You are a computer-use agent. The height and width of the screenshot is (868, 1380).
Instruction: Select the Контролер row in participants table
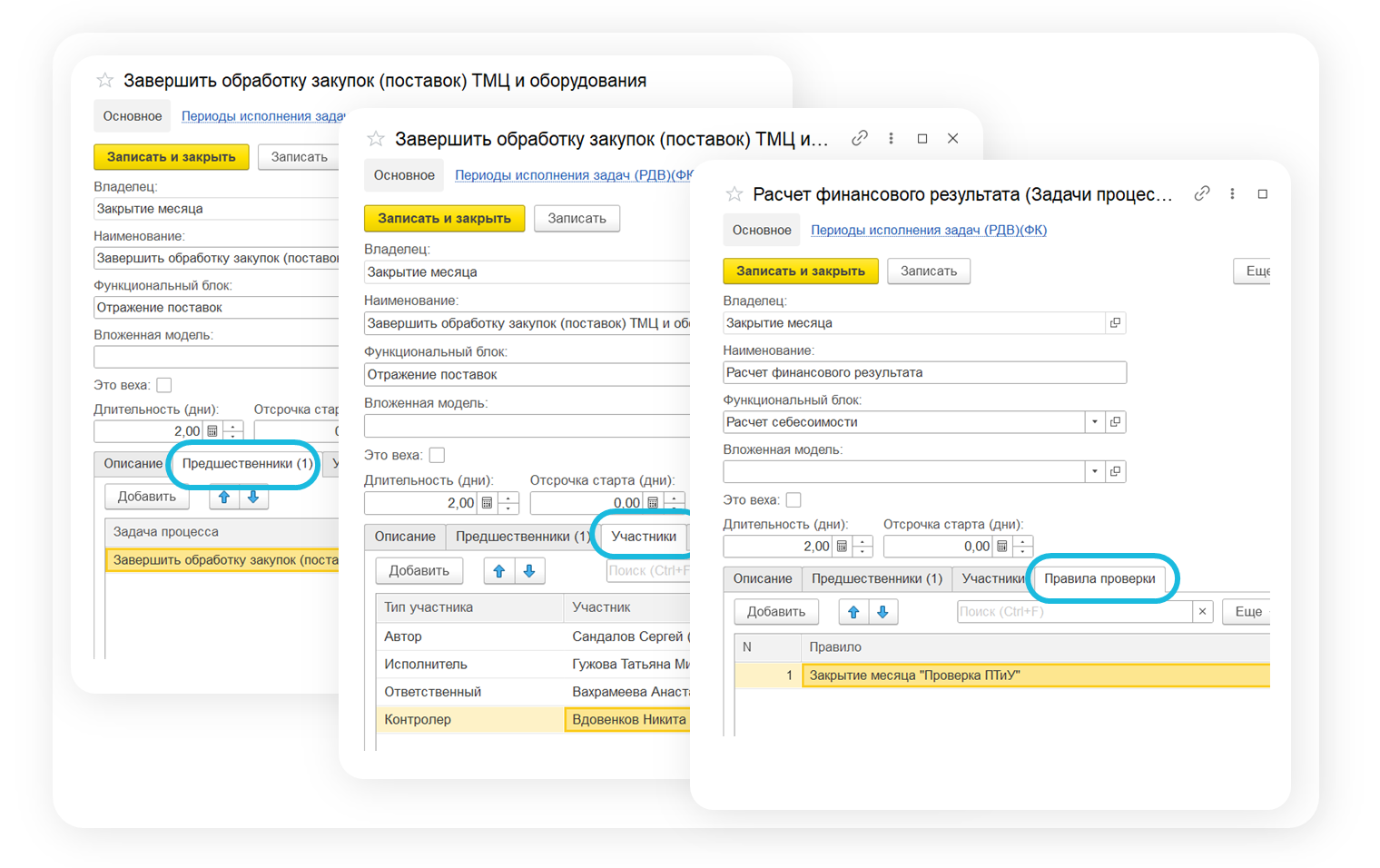click(418, 720)
